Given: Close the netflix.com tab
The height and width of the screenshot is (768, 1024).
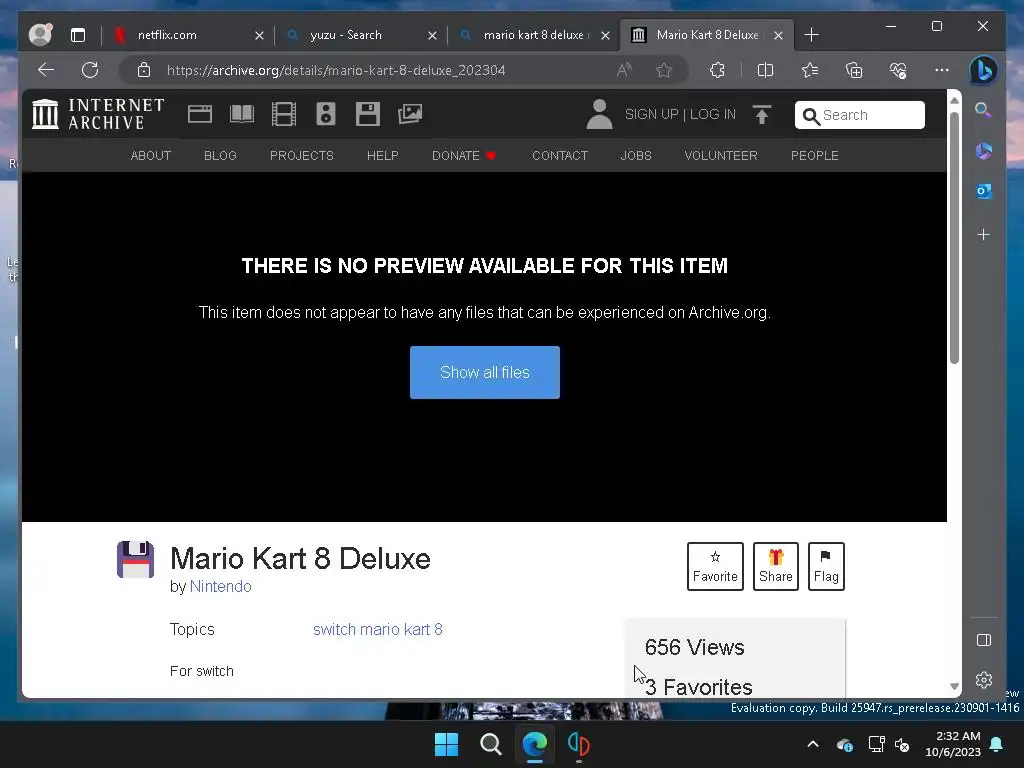Looking at the screenshot, I should [x=259, y=35].
